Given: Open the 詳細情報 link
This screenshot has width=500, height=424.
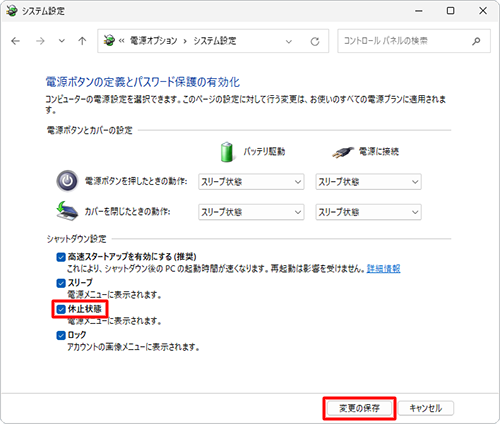Looking at the screenshot, I should click(x=383, y=269).
